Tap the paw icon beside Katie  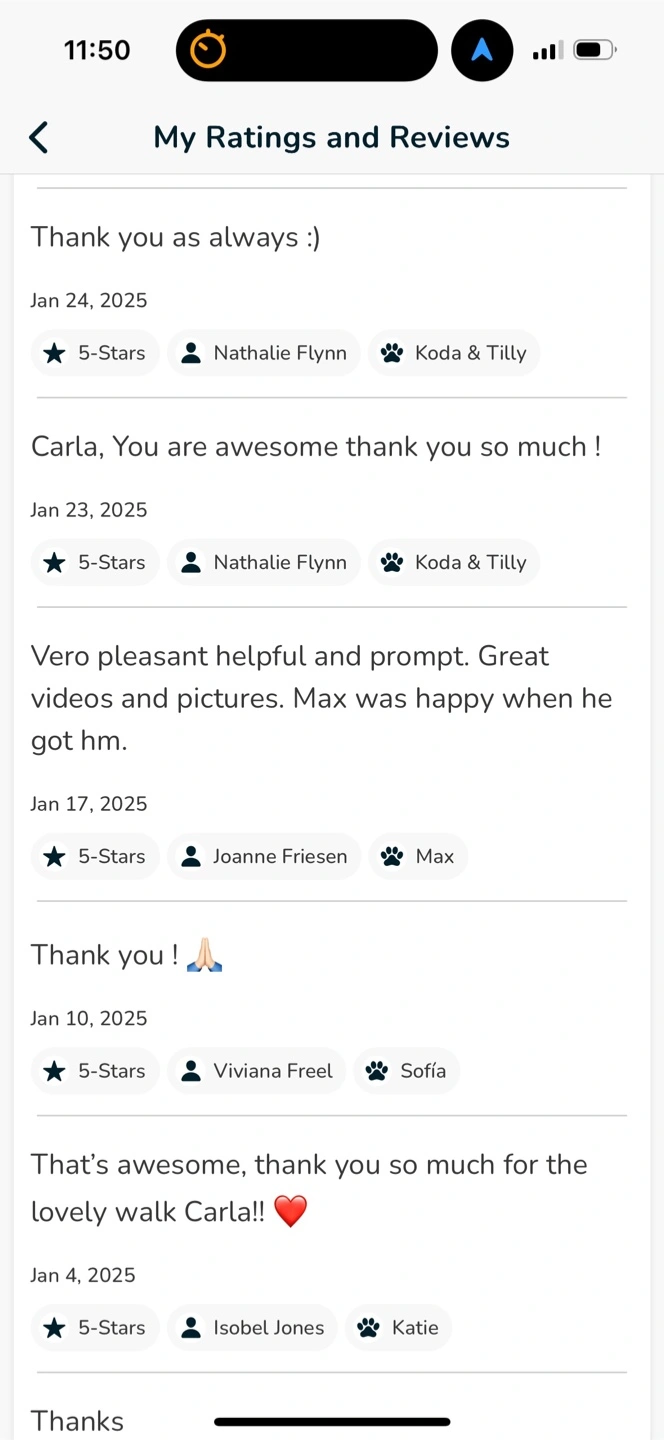(369, 1328)
